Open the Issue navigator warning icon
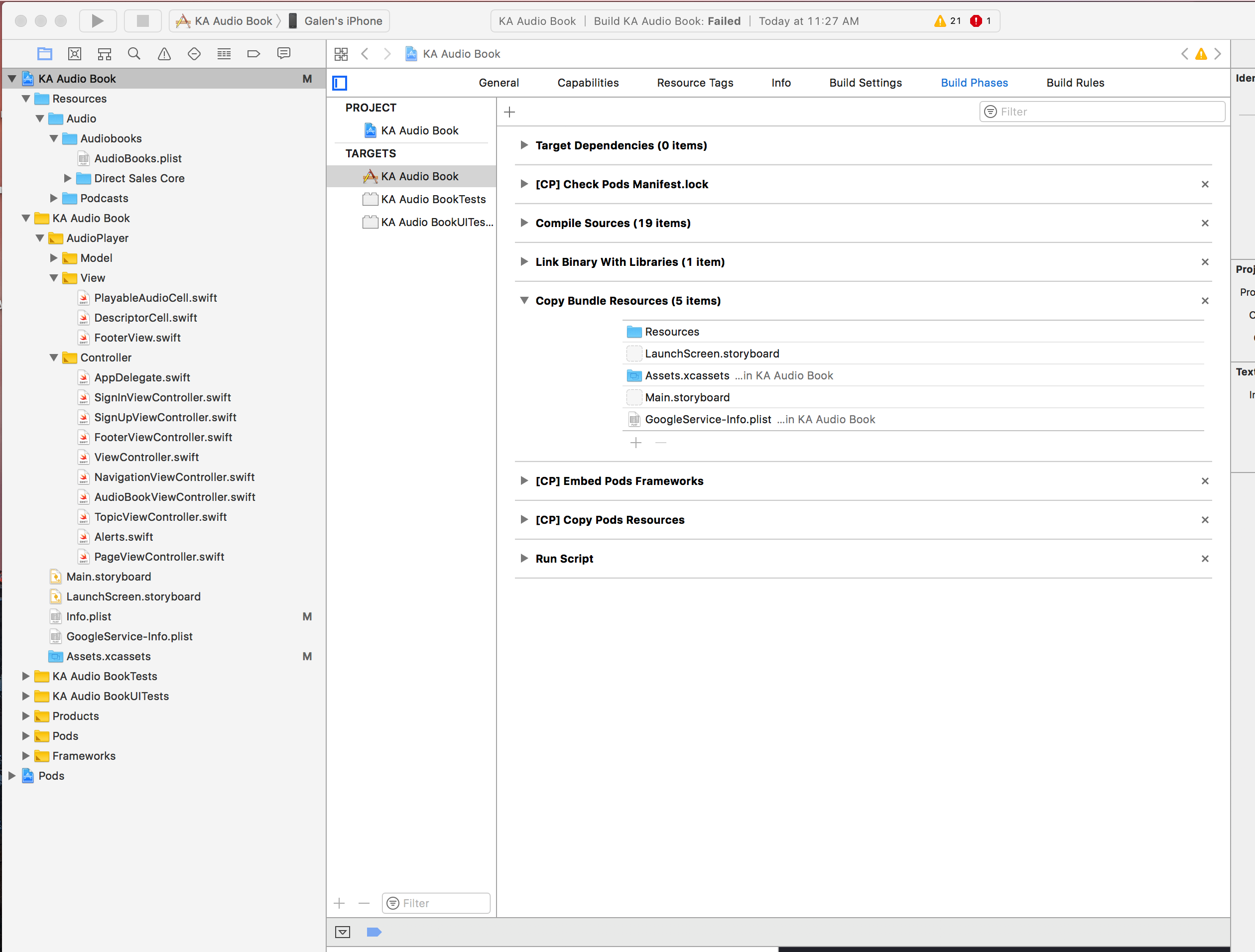 [x=164, y=54]
